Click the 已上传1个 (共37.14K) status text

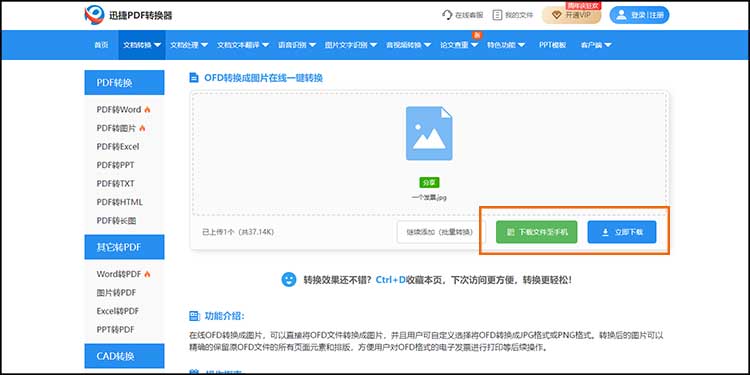(238, 232)
